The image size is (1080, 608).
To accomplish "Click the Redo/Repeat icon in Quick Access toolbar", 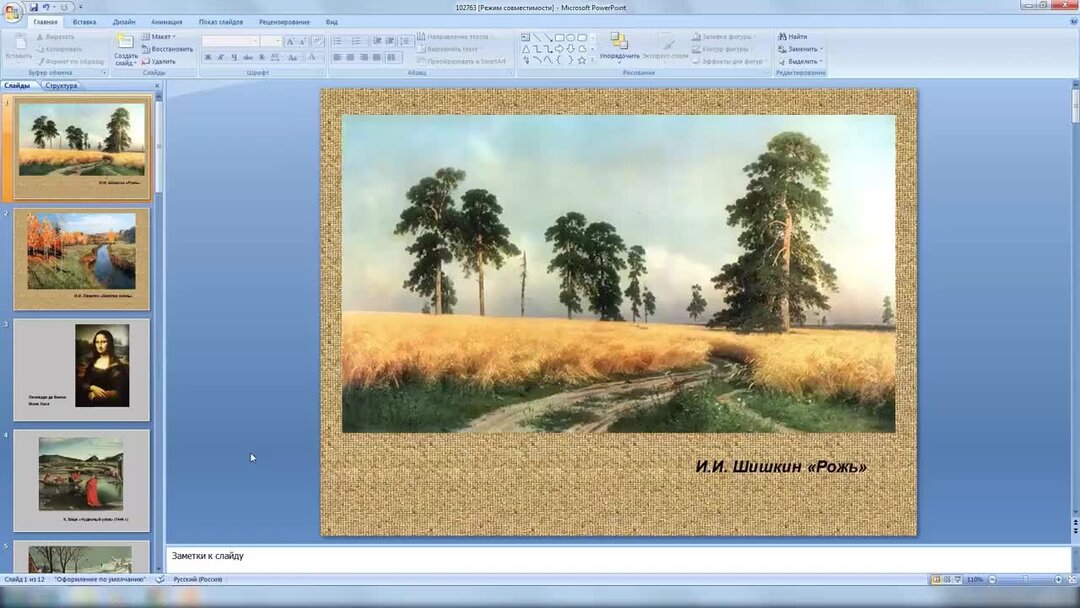I will click(64, 8).
